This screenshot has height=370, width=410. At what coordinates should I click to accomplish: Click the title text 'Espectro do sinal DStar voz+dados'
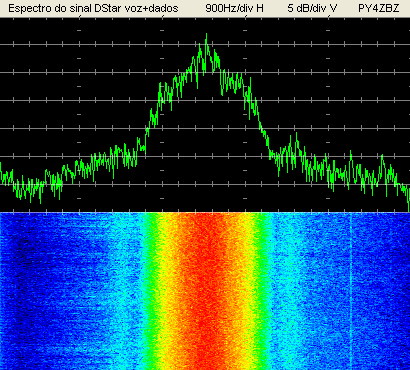[x=93, y=8]
